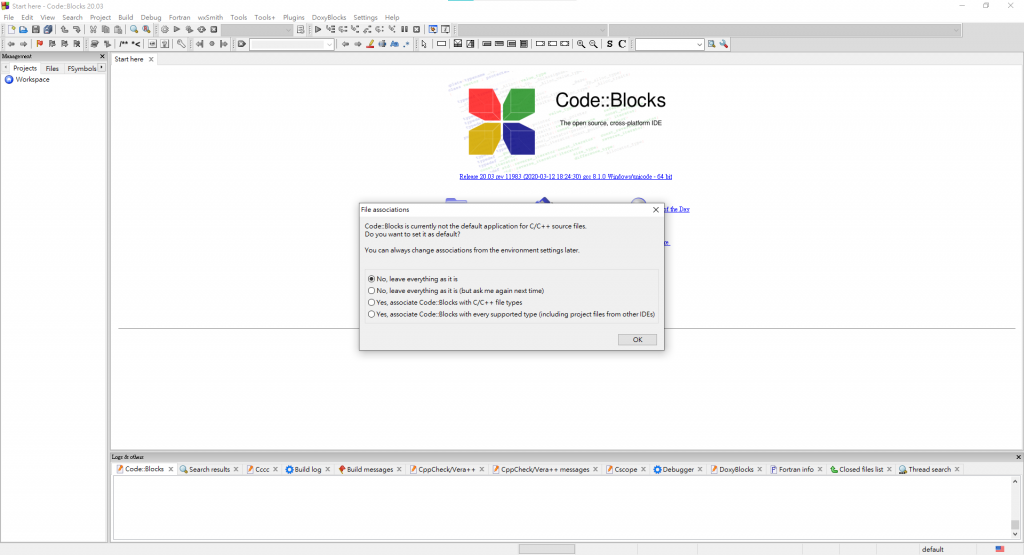Open the Release 20.03 revision link
This screenshot has height=555, width=1024.
566,176
